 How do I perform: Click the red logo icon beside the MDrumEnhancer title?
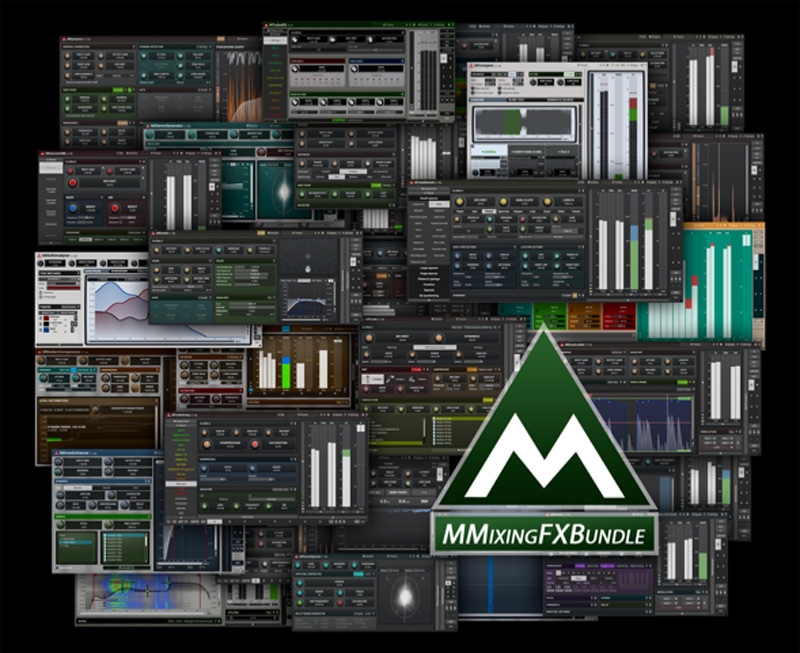[x=56, y=453]
